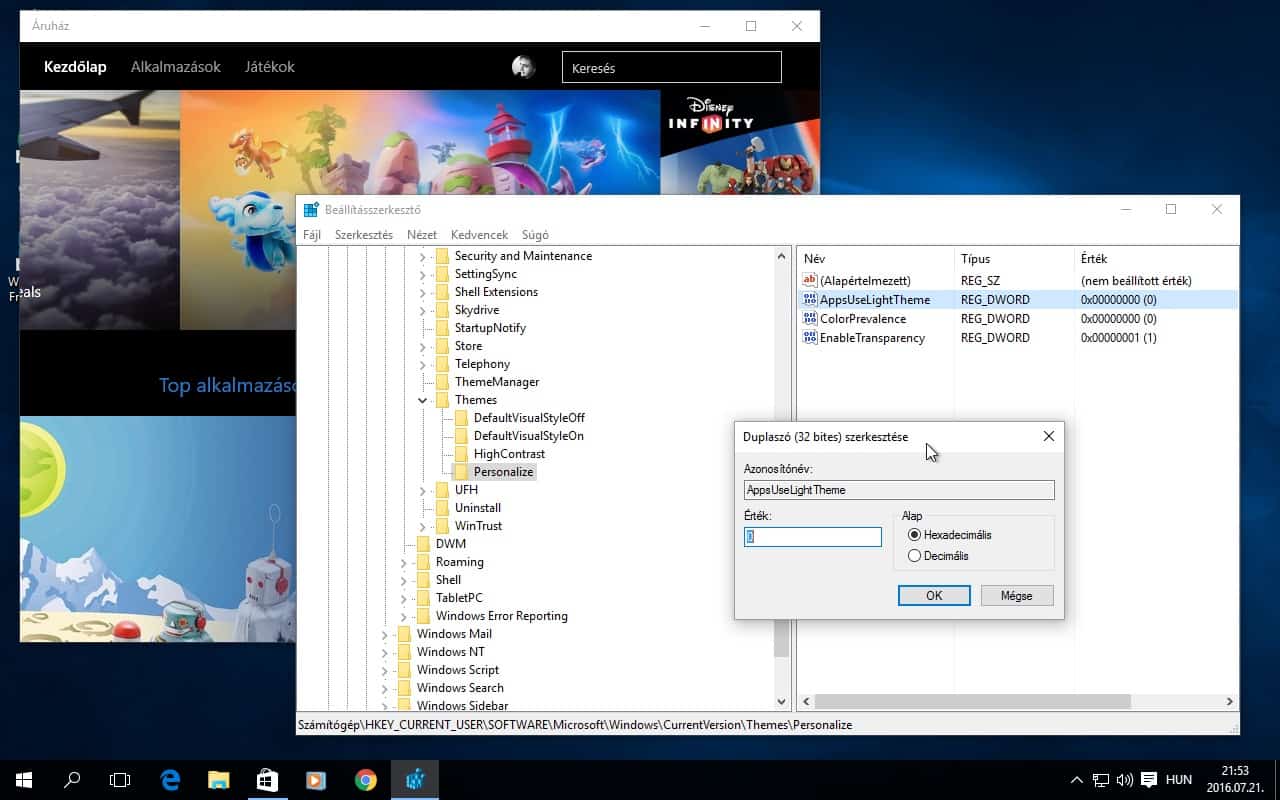Click the Érték value input field
This screenshot has width=1280, height=800.
812,537
